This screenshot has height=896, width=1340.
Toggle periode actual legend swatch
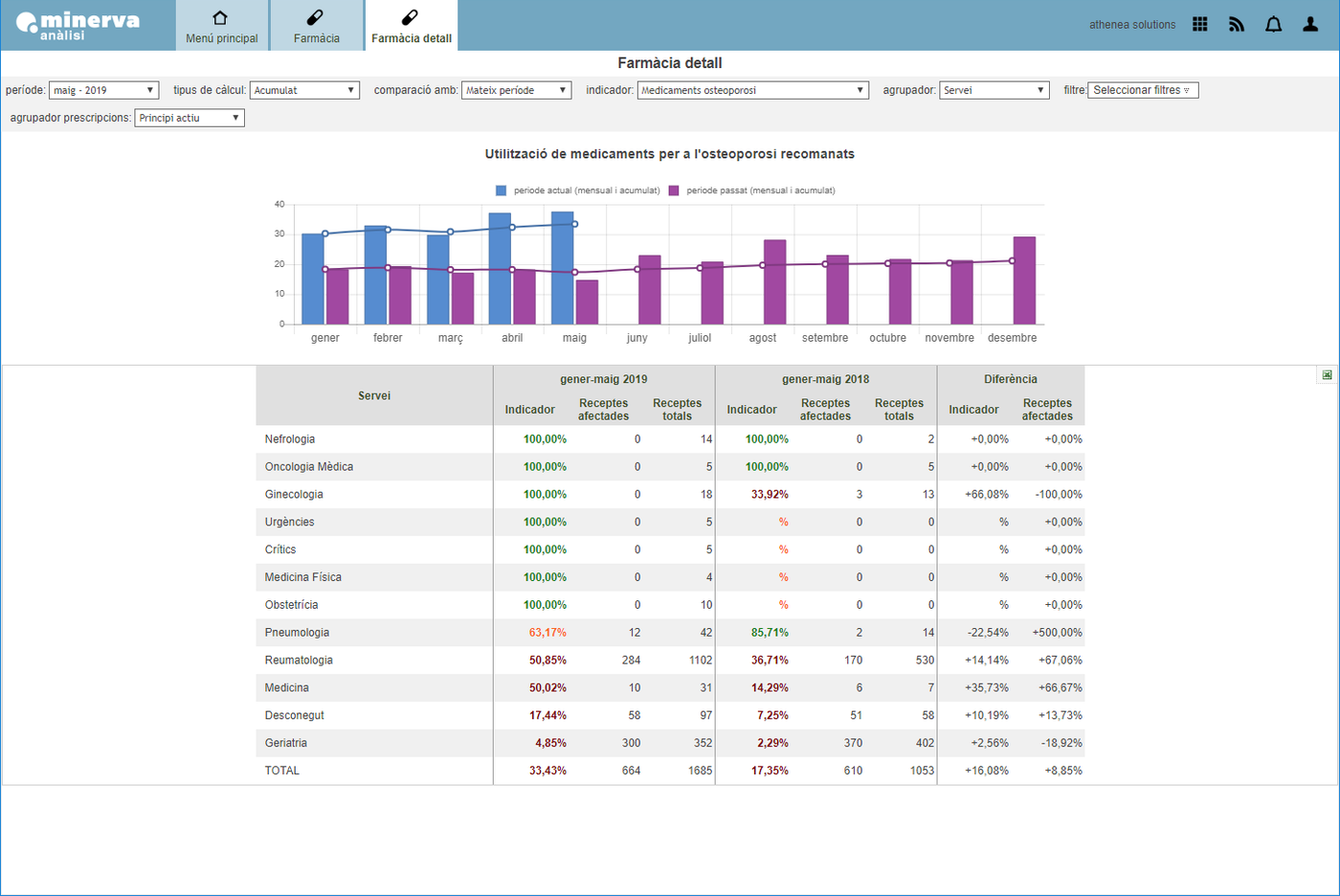click(x=501, y=190)
